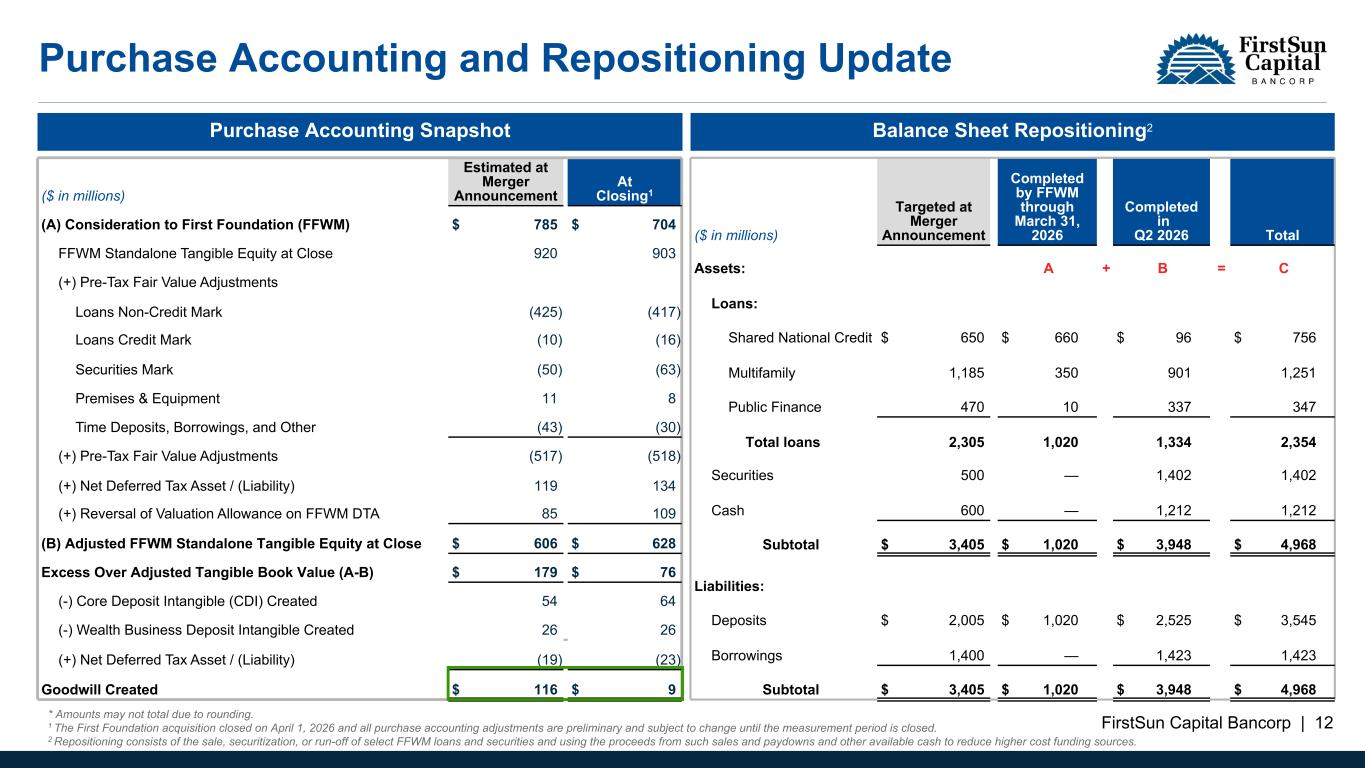Select the 'Borrowings' row label

747,655
